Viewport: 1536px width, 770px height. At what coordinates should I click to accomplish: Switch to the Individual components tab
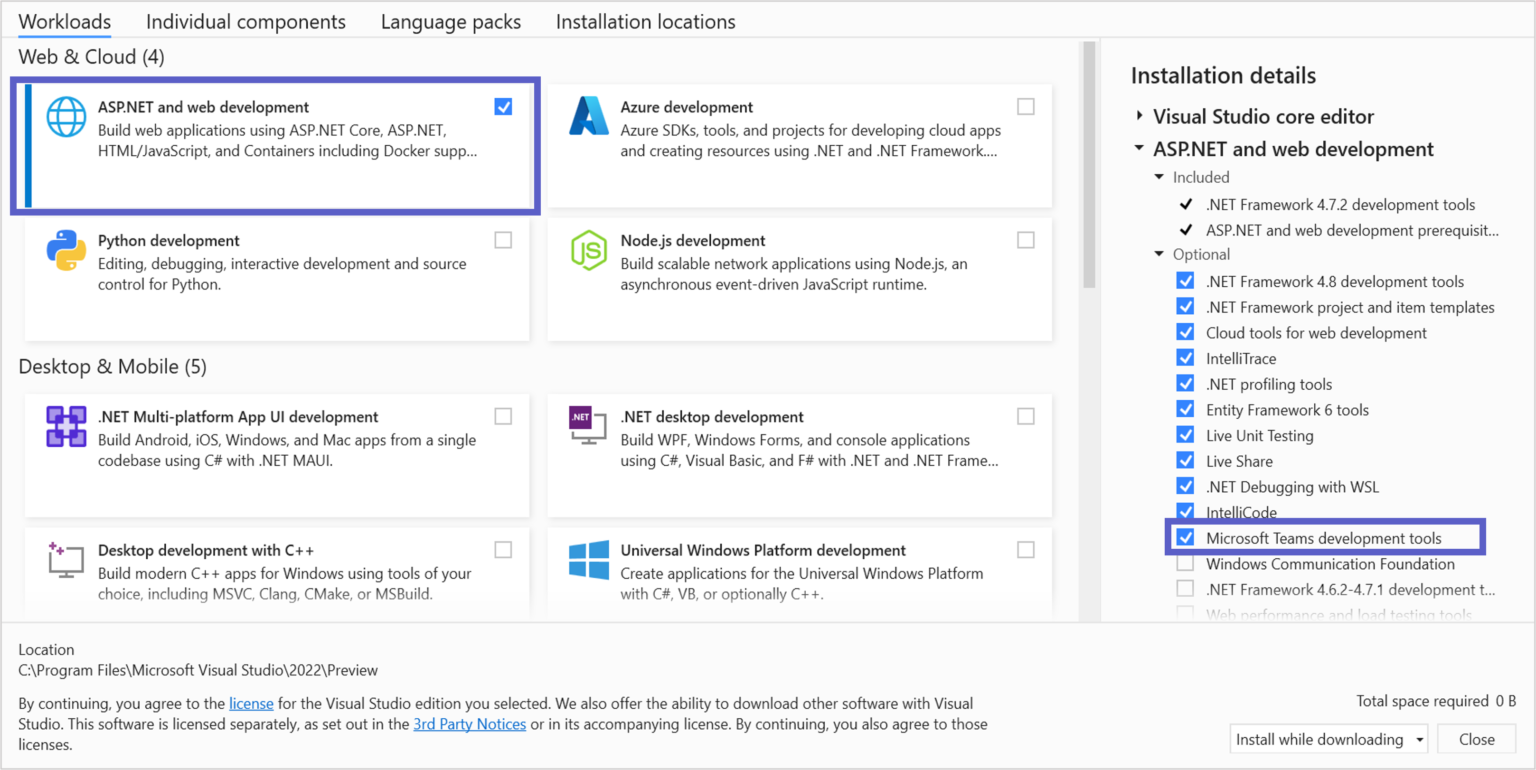tap(246, 21)
